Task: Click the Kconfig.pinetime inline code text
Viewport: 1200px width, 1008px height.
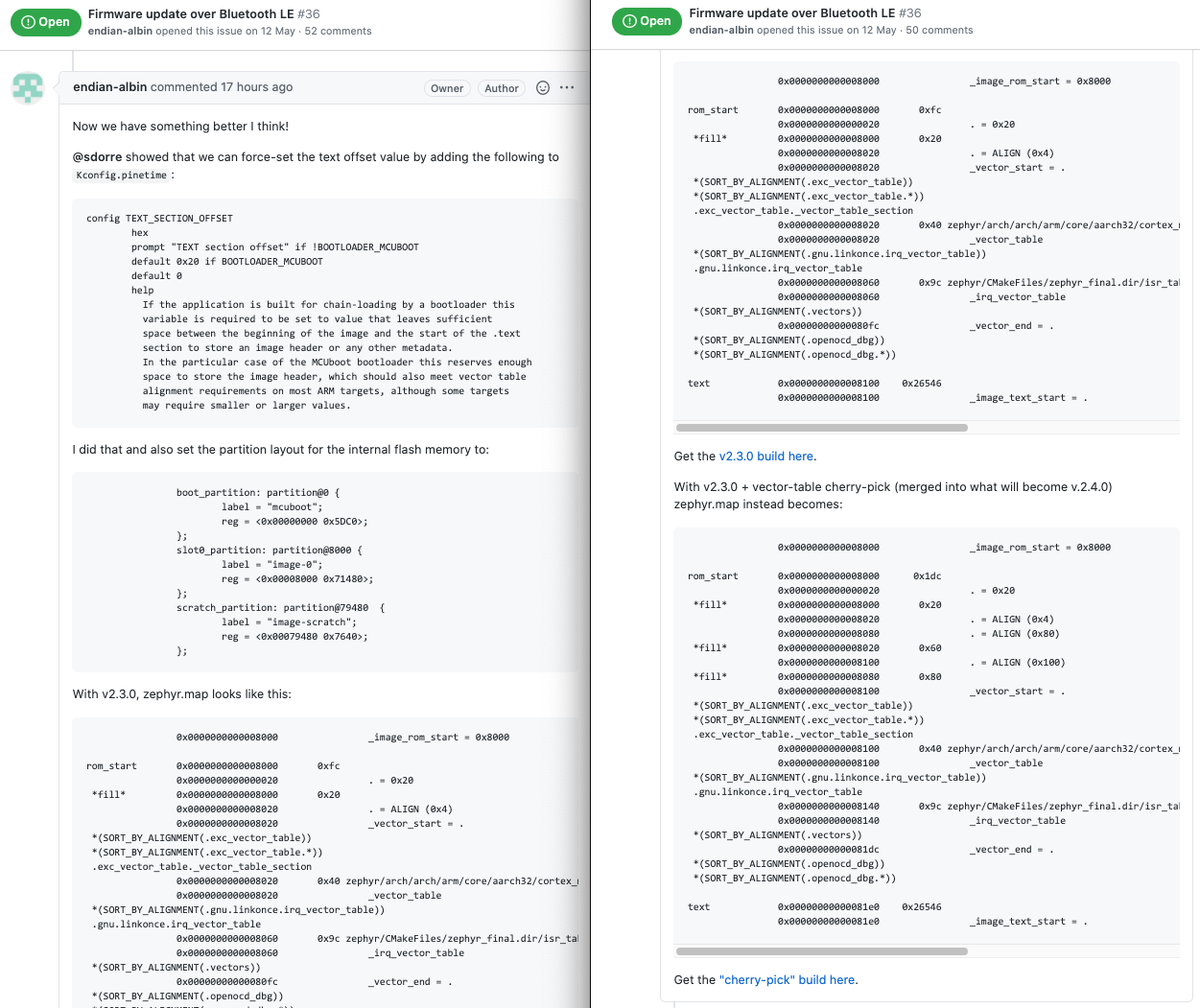Action: click(x=121, y=176)
